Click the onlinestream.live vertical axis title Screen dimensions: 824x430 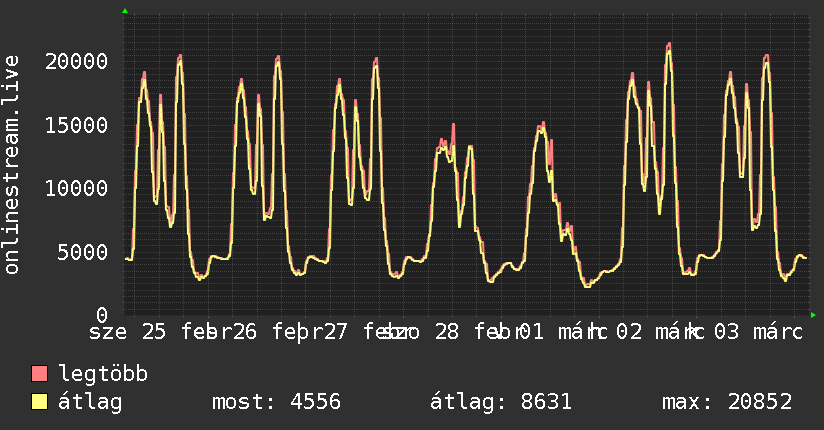click(x=12, y=165)
